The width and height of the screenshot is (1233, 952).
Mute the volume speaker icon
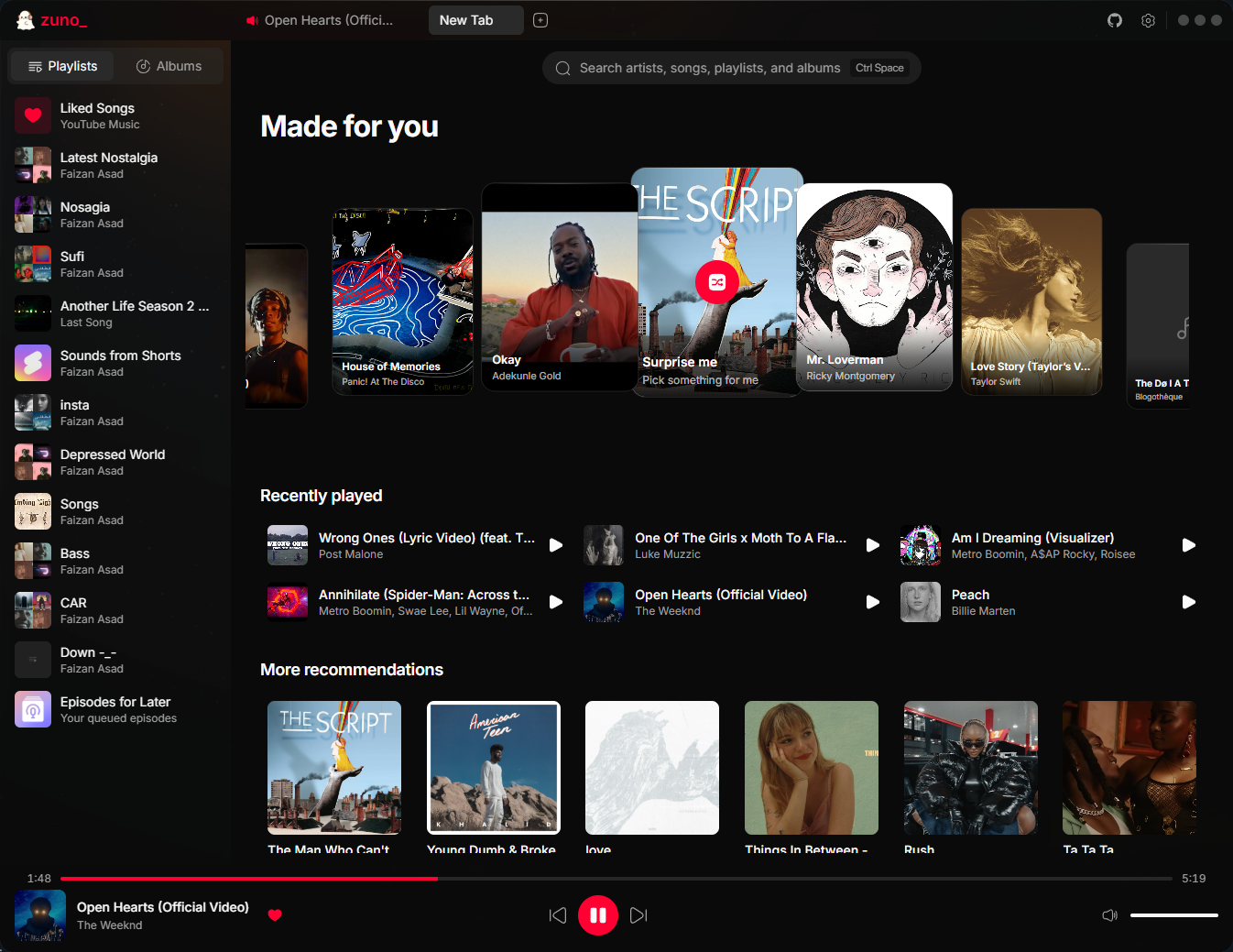point(1109,915)
